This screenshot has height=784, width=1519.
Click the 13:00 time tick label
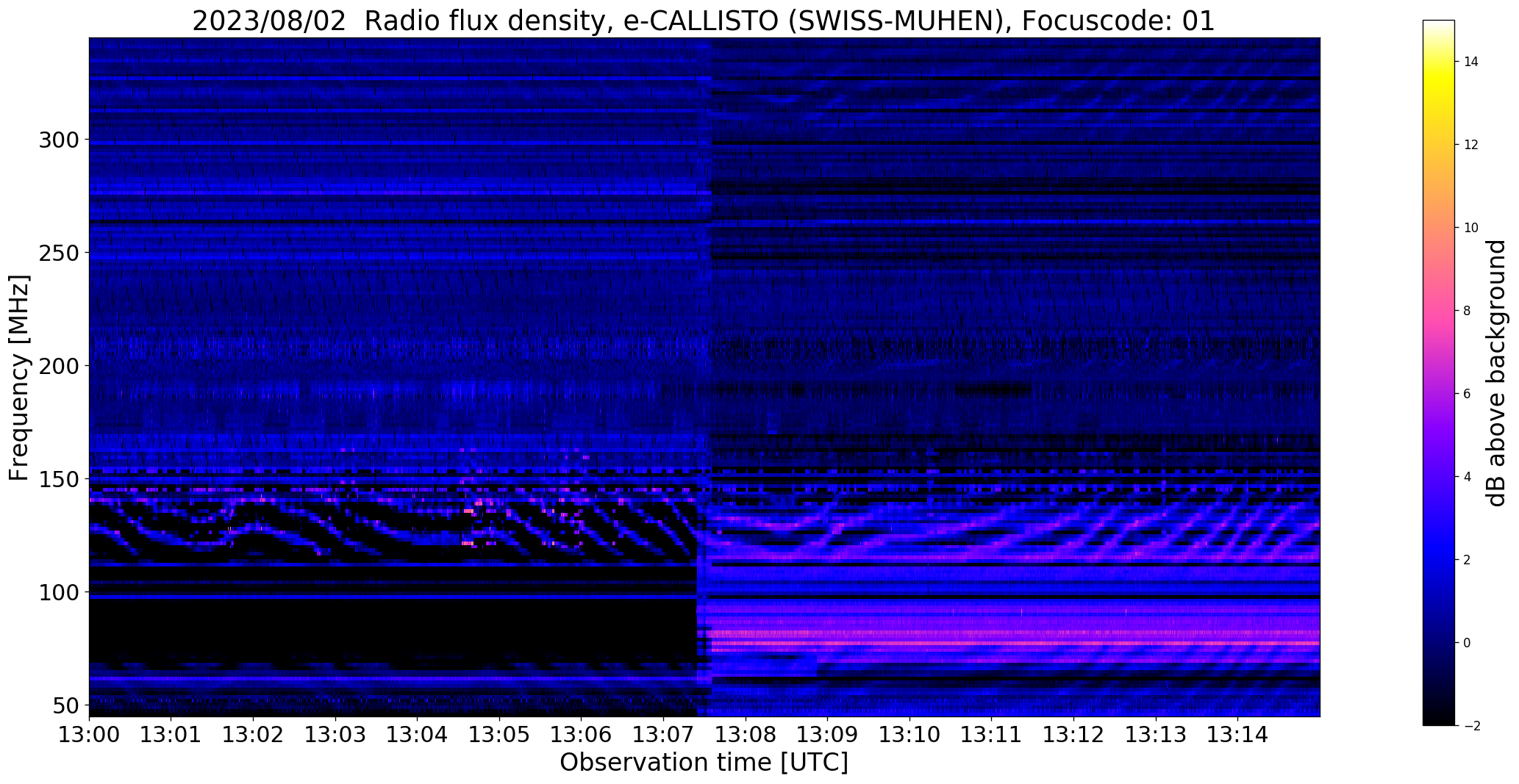89,733
